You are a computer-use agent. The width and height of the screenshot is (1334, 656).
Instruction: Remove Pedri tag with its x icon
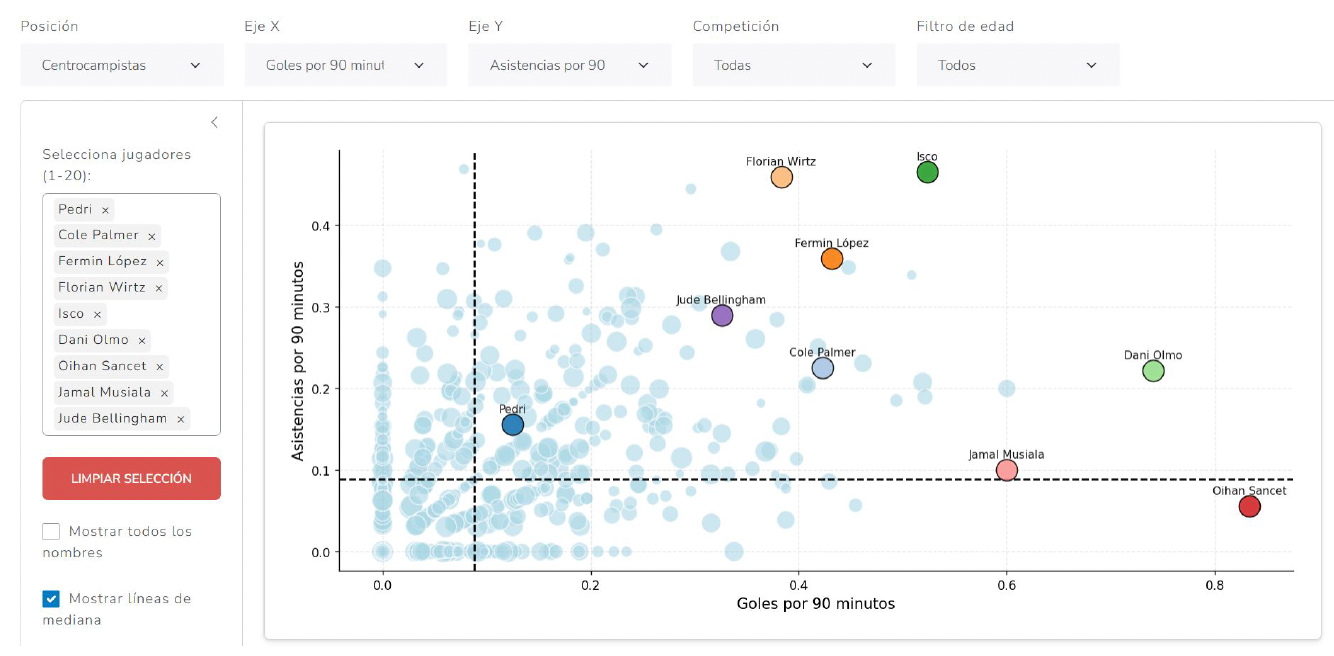coord(105,210)
